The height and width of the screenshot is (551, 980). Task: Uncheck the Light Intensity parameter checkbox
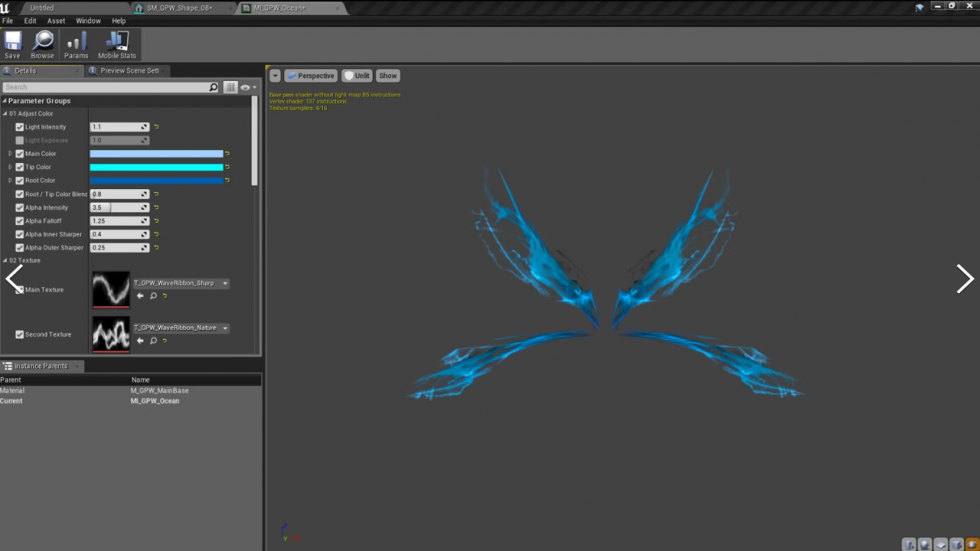pyautogui.click(x=19, y=127)
